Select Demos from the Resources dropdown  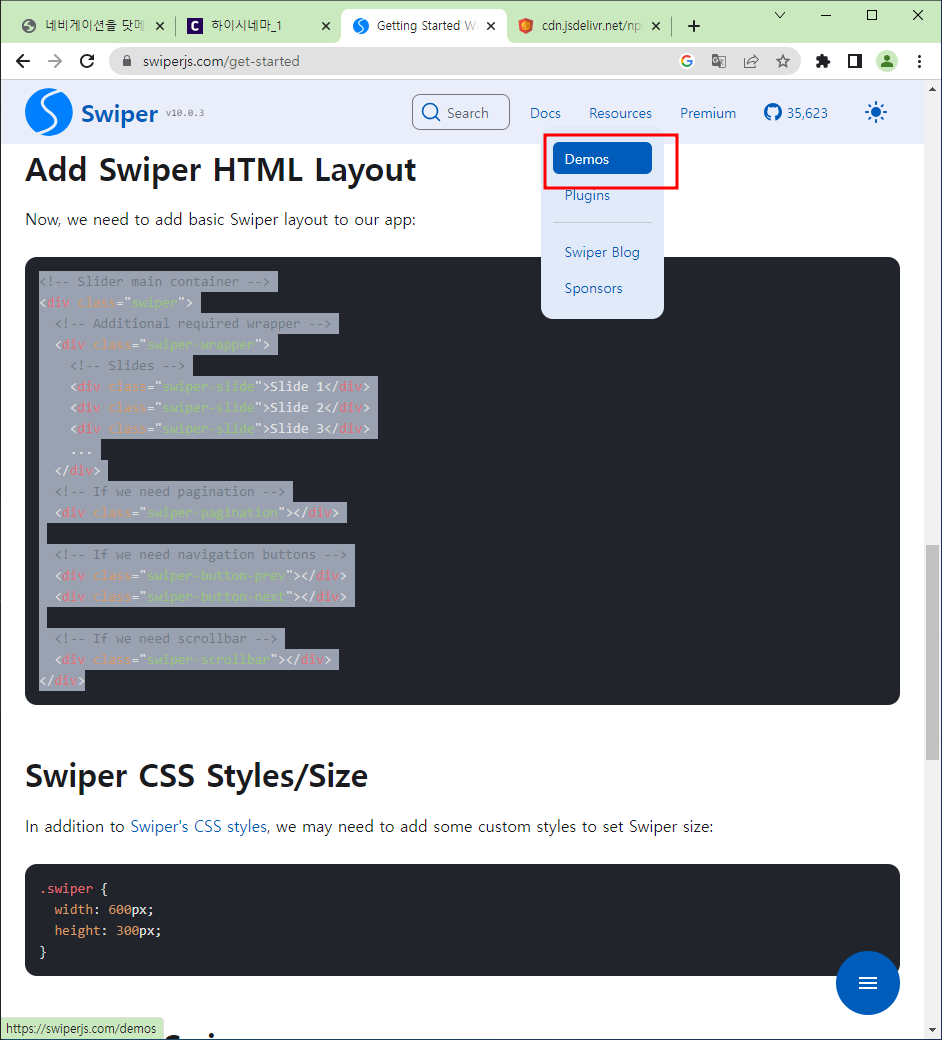coord(602,159)
